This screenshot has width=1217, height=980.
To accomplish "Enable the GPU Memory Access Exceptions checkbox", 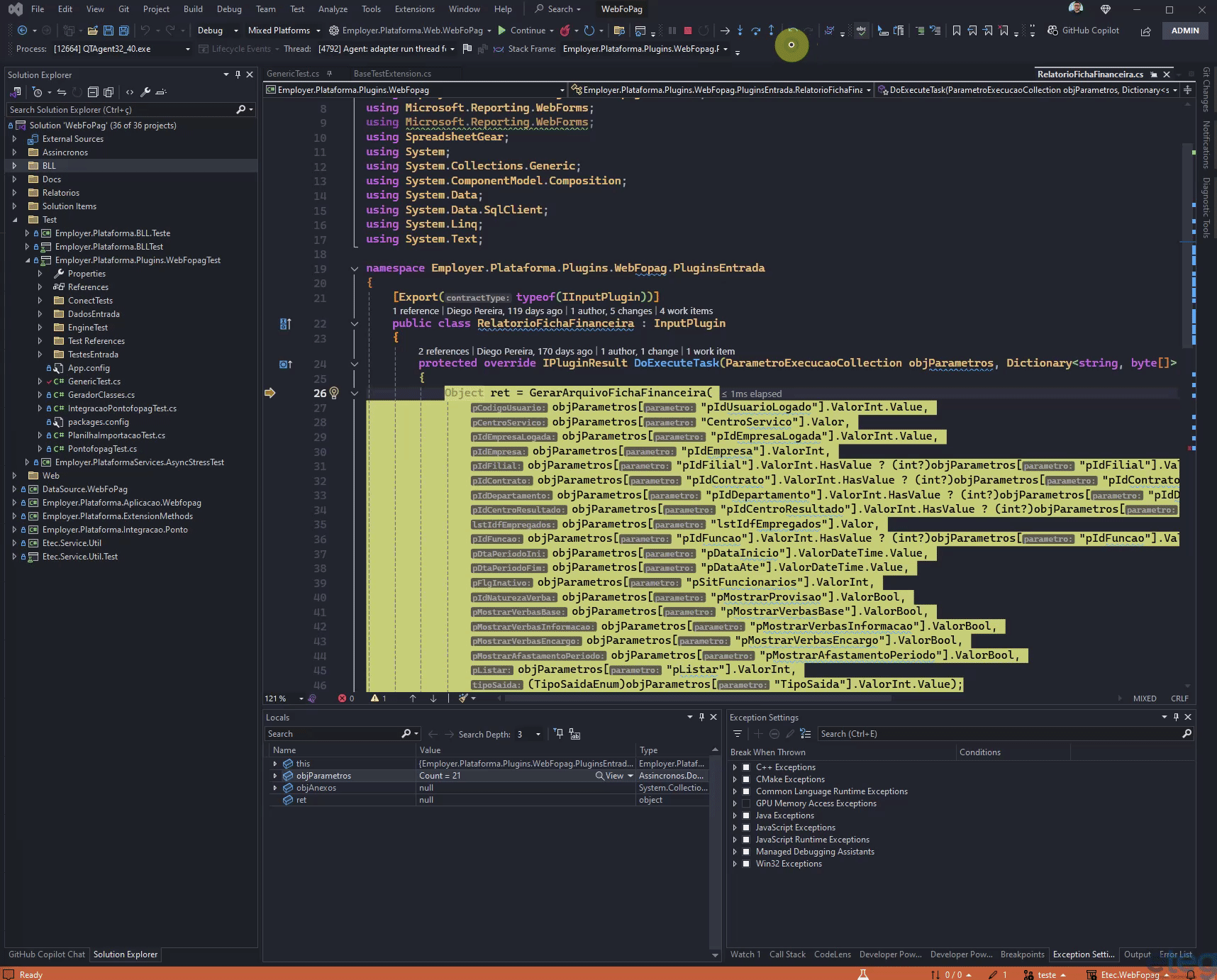I will pyautogui.click(x=746, y=803).
